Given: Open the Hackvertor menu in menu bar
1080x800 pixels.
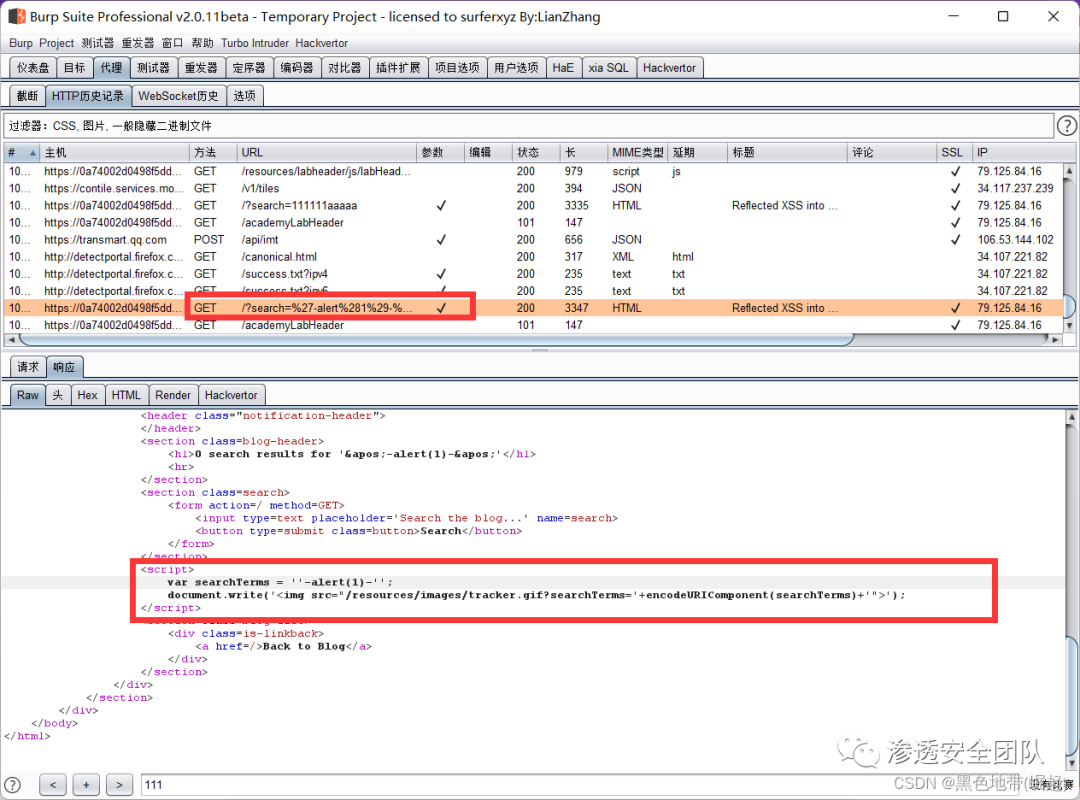Looking at the screenshot, I should (322, 43).
